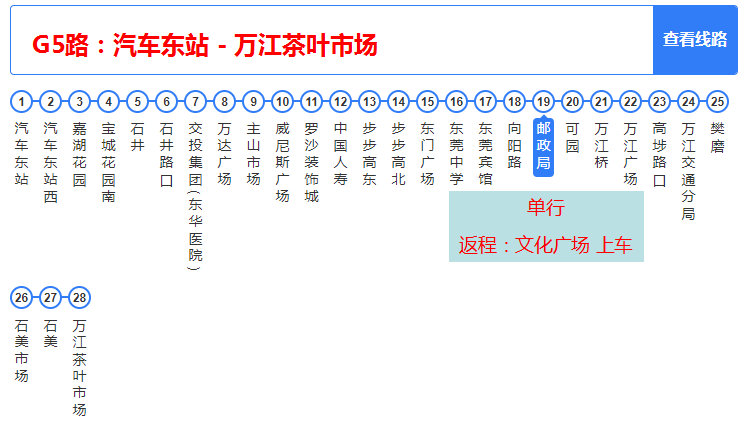
Task: Click the 步步高北 stop name
Action: point(399,154)
